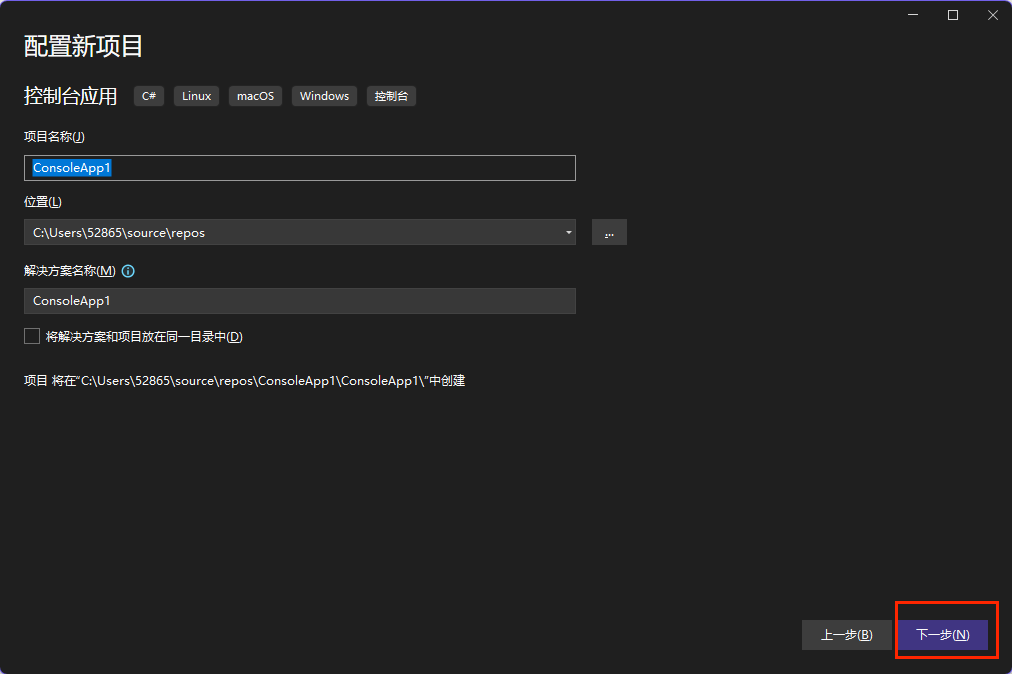Click the 解决方案名称 input field
This screenshot has height=674, width=1012.
pyautogui.click(x=300, y=300)
